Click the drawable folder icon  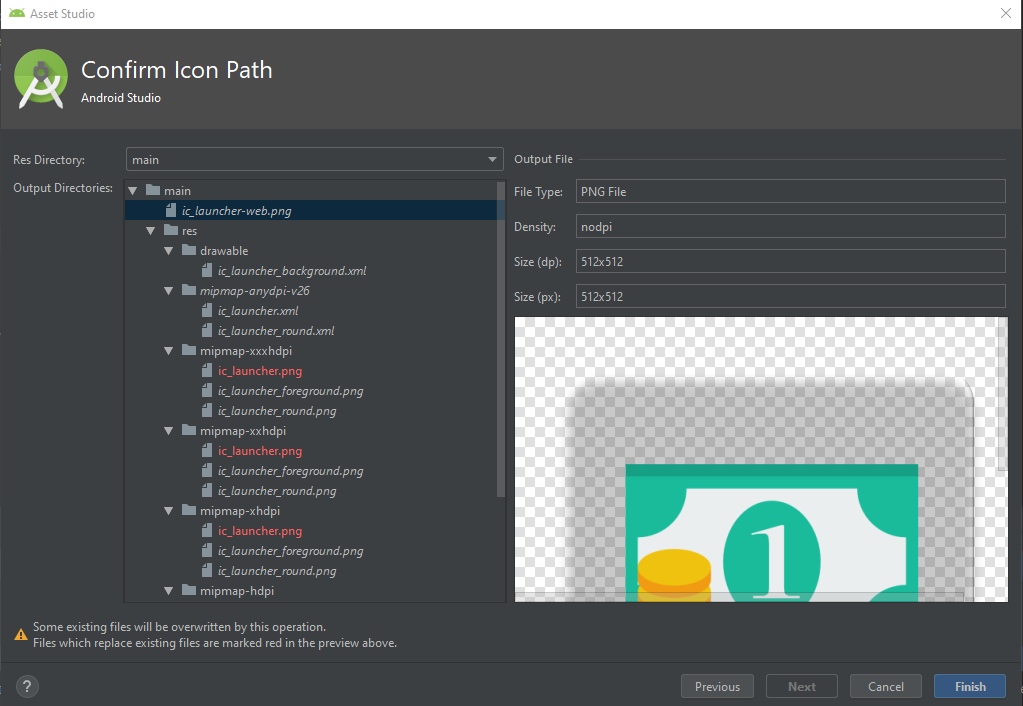[x=189, y=251]
